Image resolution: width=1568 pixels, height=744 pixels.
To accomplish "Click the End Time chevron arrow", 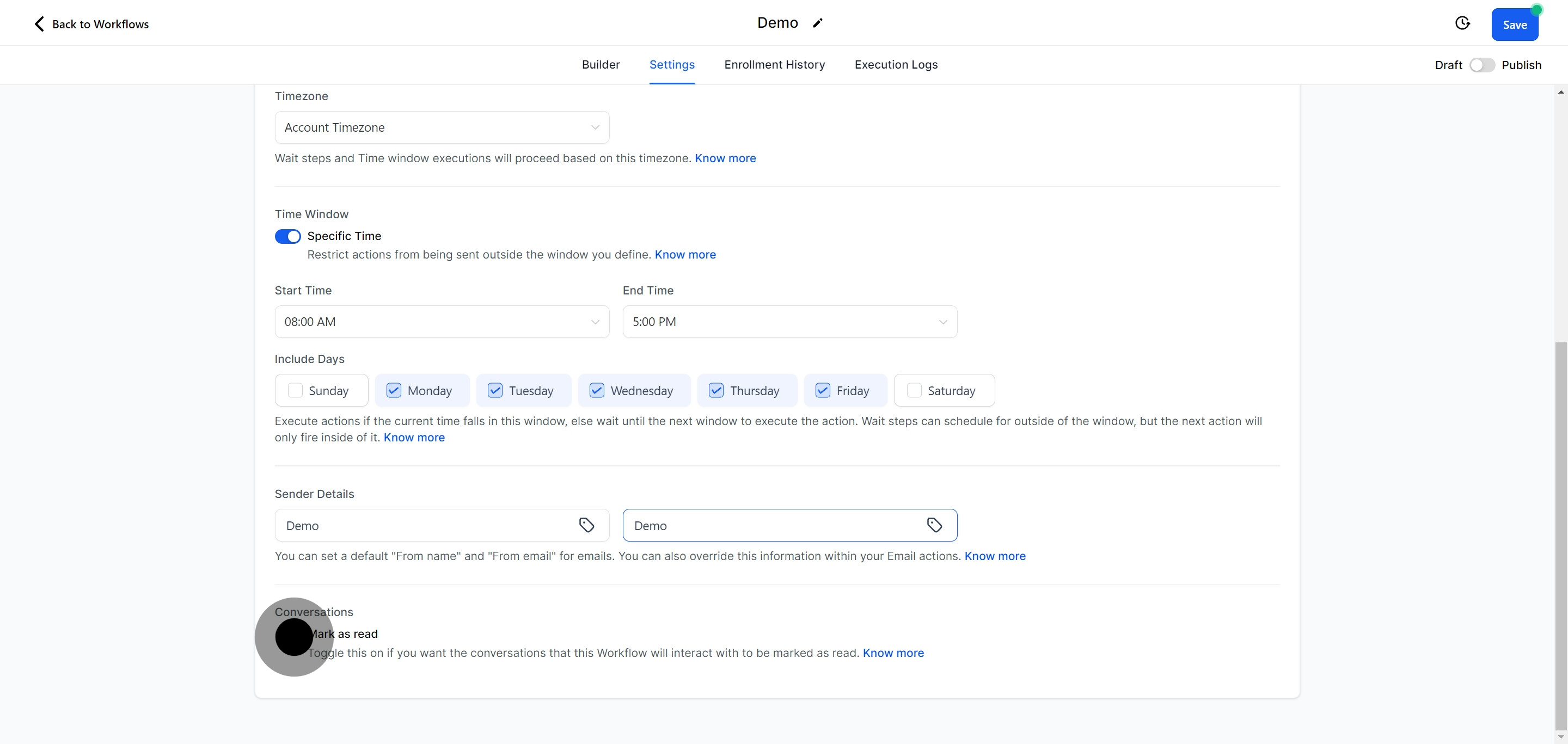I will tap(943, 322).
